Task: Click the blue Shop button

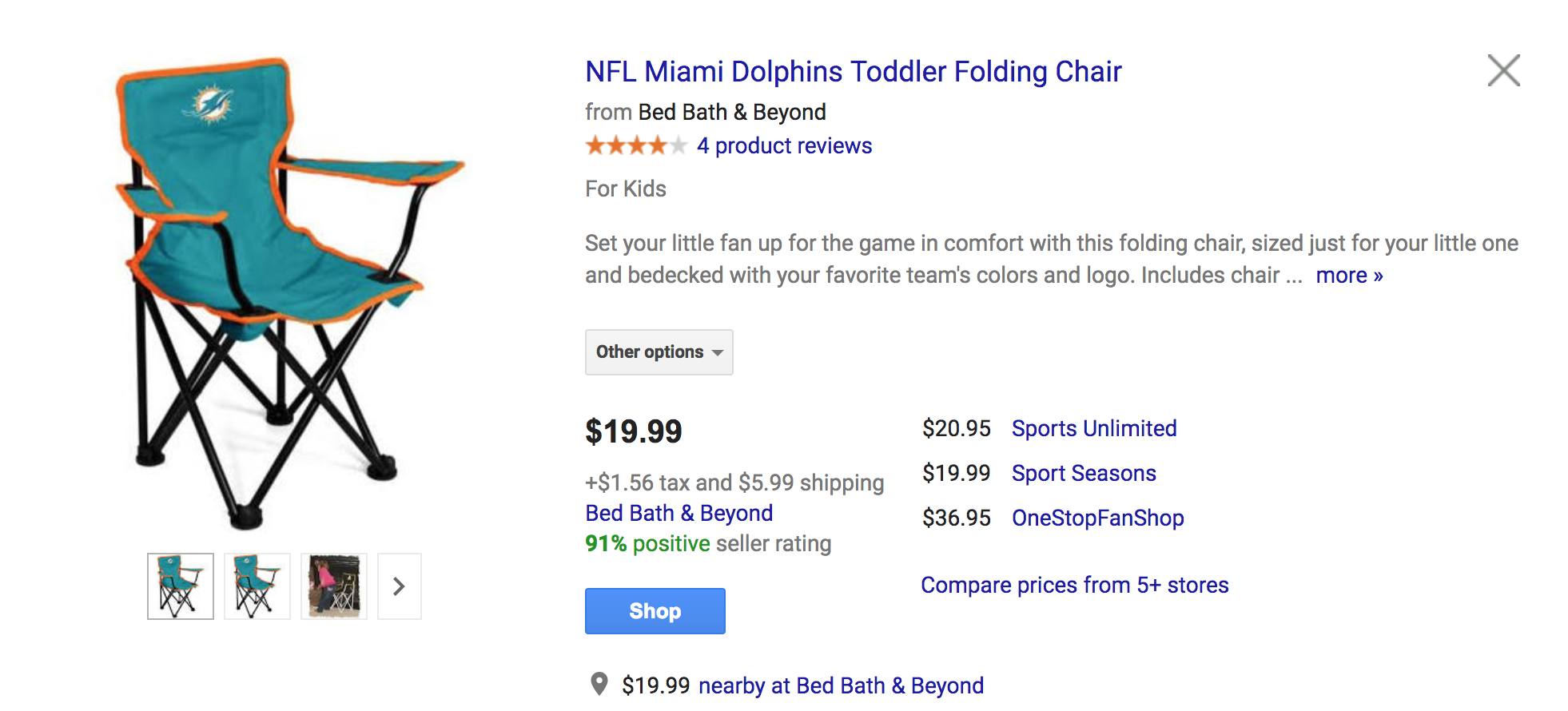Action: click(x=655, y=611)
